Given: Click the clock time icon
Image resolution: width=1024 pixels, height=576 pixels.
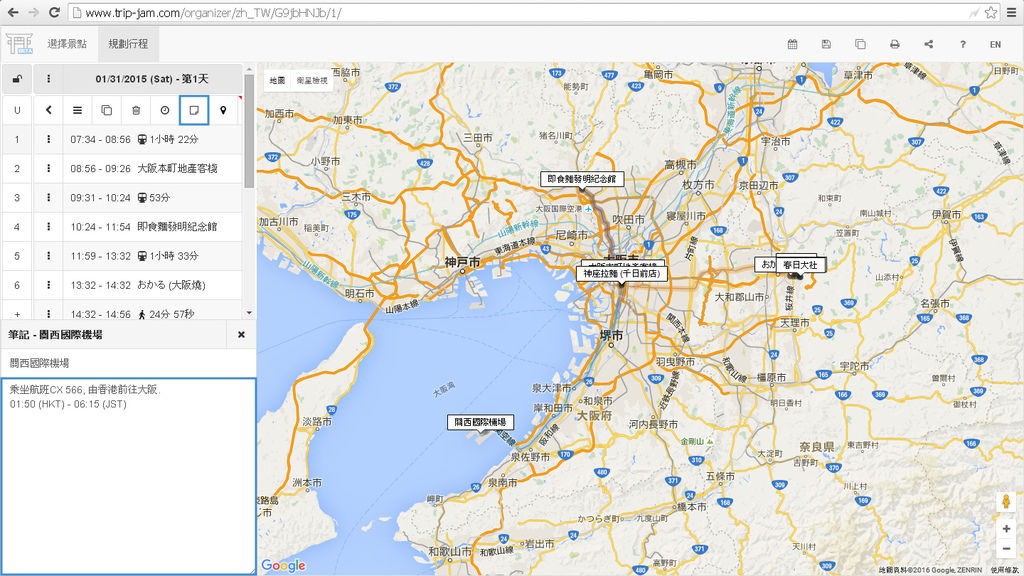Looking at the screenshot, I should 165,110.
